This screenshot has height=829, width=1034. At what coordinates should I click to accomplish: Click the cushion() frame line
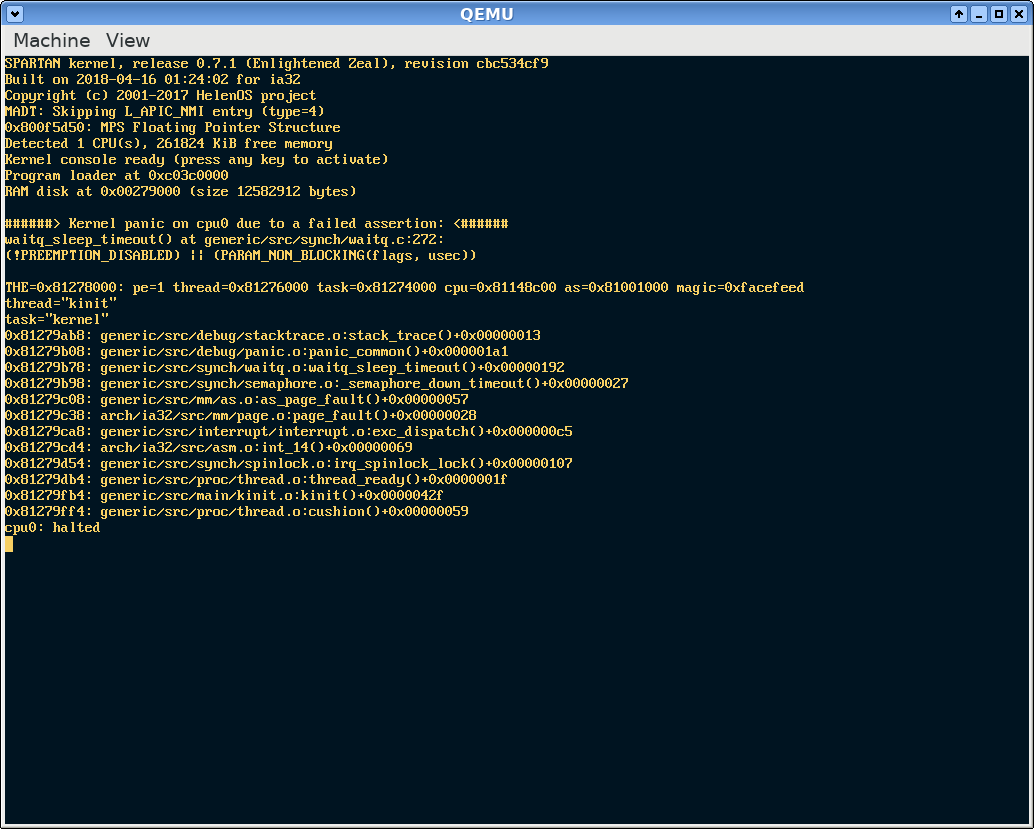click(236, 511)
